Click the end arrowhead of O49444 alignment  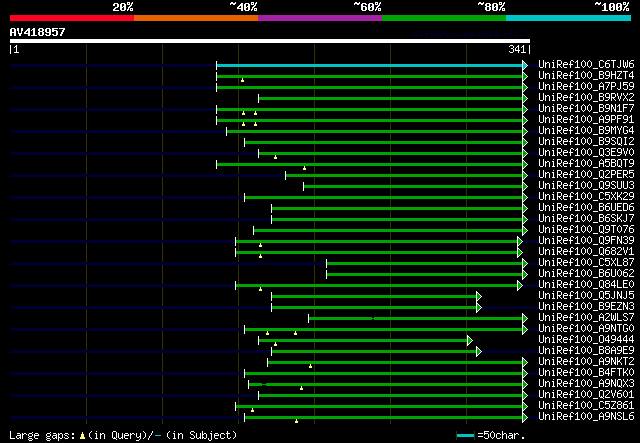click(470, 341)
